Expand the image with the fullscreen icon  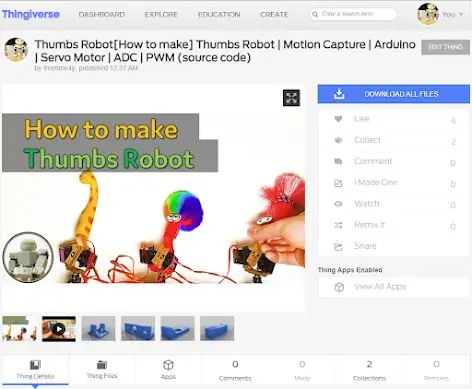[x=291, y=98]
